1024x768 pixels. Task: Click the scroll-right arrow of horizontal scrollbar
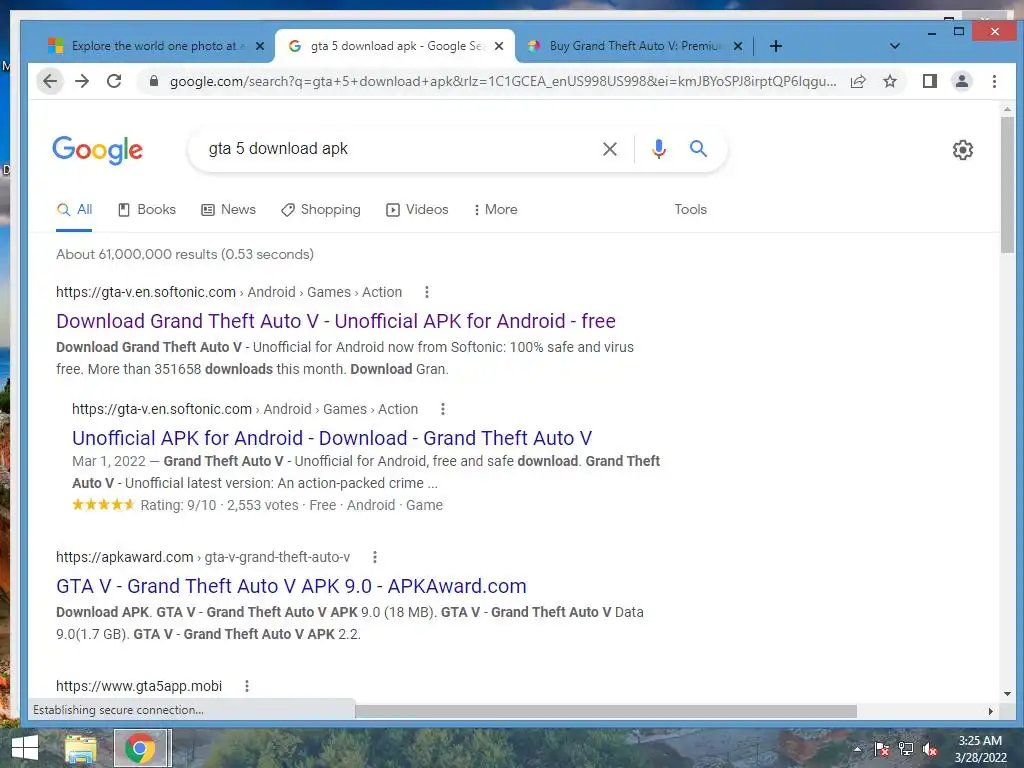[x=990, y=711]
